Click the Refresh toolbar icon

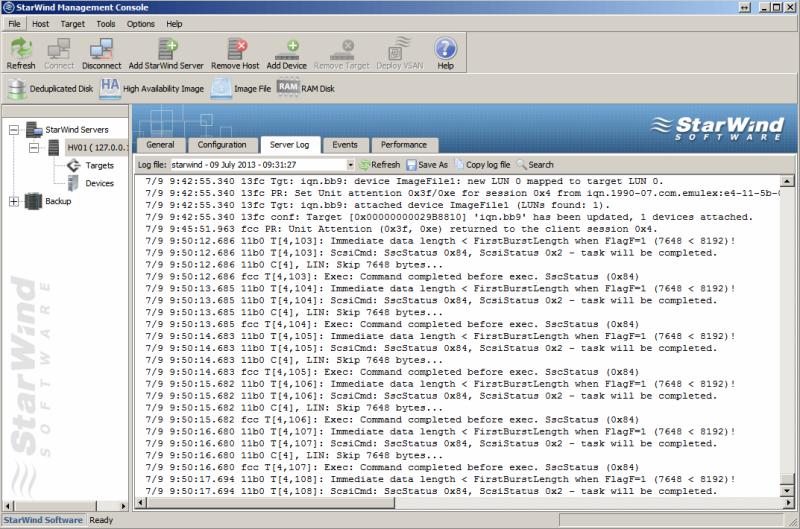pyautogui.click(x=21, y=53)
